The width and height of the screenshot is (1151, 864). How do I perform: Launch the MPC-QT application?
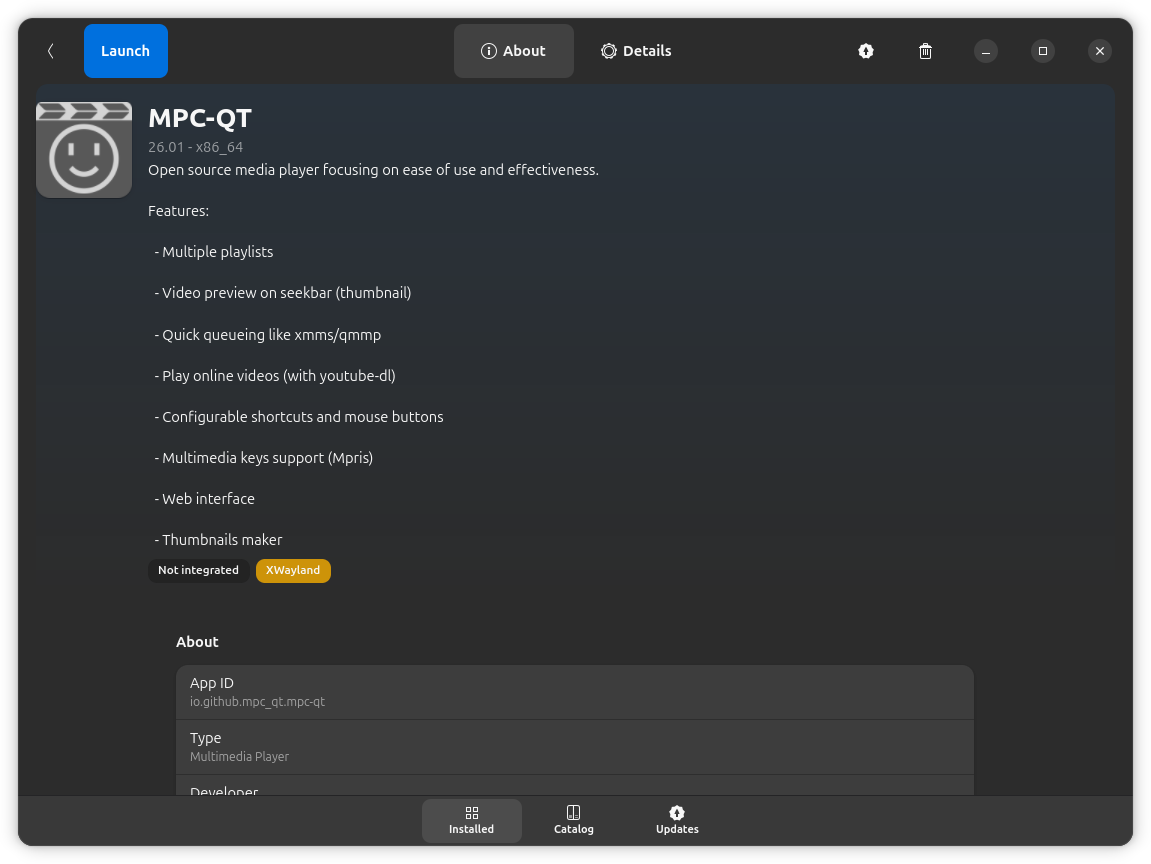pos(125,51)
